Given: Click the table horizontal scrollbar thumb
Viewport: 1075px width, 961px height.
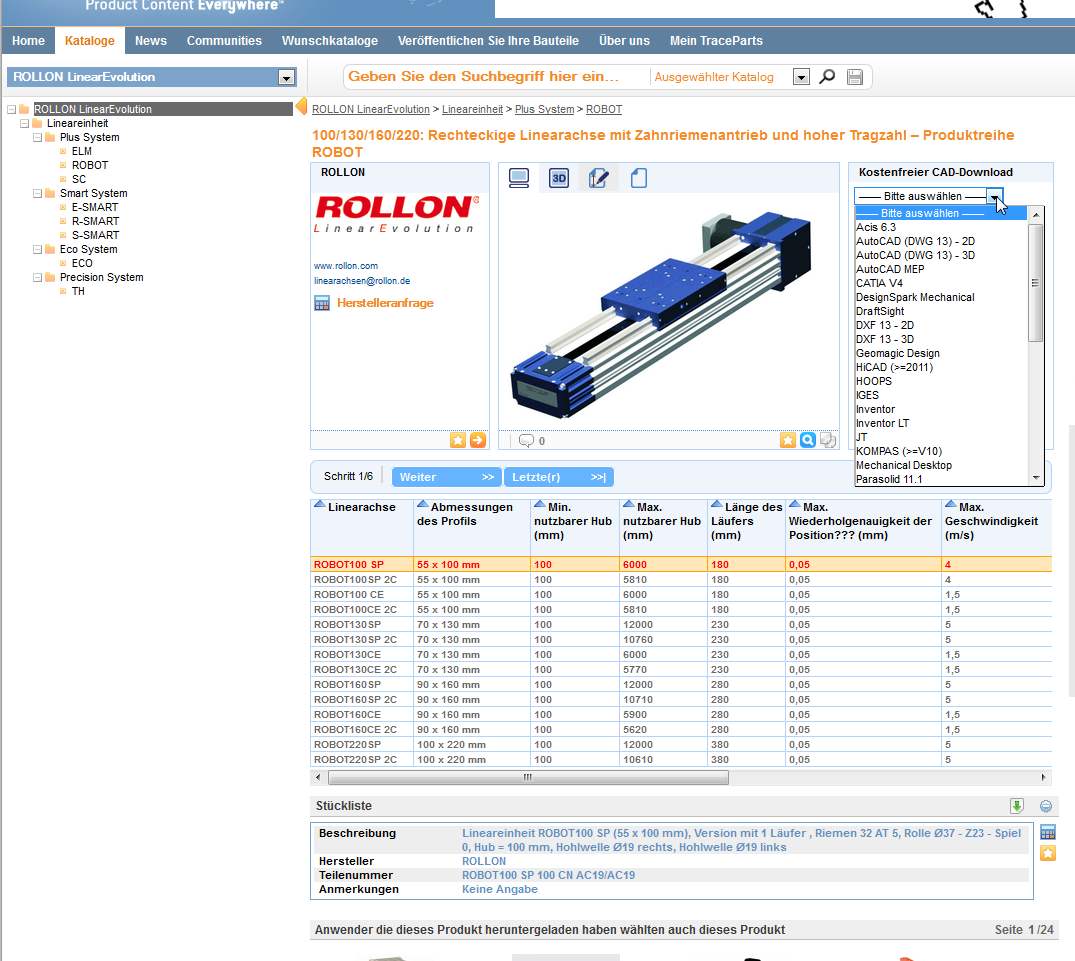Looking at the screenshot, I should click(x=528, y=777).
